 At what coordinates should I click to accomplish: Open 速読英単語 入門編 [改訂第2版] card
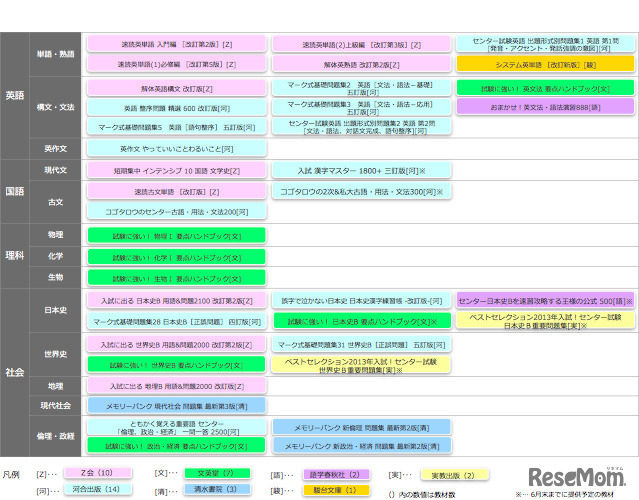(176, 44)
